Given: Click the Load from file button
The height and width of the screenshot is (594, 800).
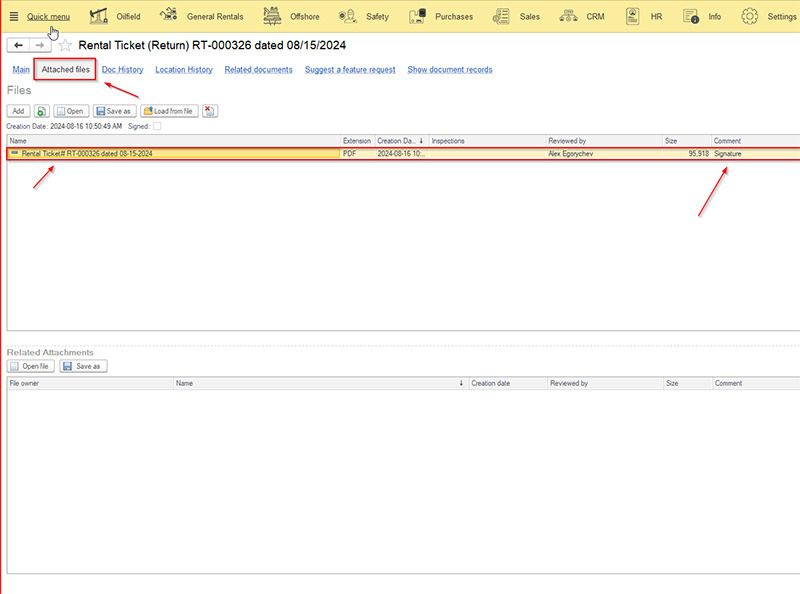Looking at the screenshot, I should coord(169,111).
